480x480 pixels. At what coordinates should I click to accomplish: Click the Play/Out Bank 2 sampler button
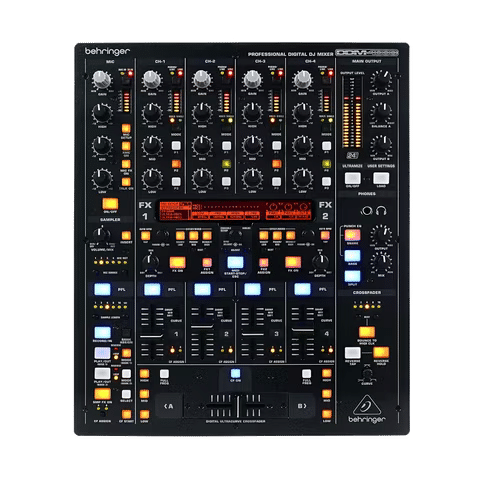pos(102,374)
